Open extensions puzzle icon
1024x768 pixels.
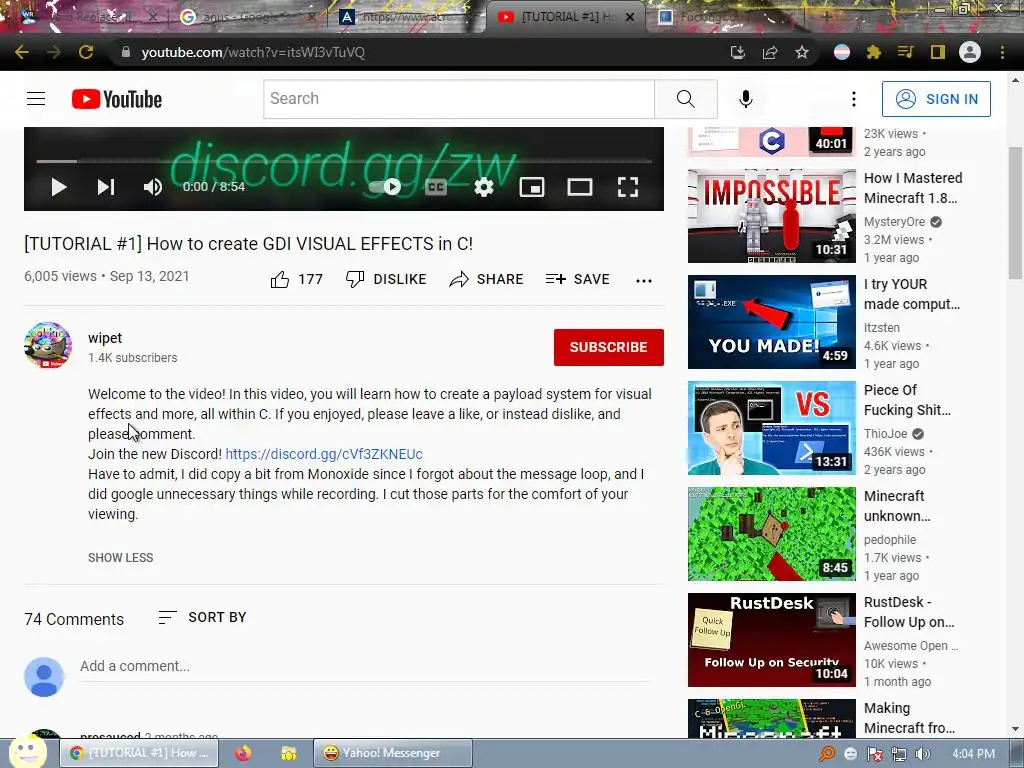coord(874,52)
